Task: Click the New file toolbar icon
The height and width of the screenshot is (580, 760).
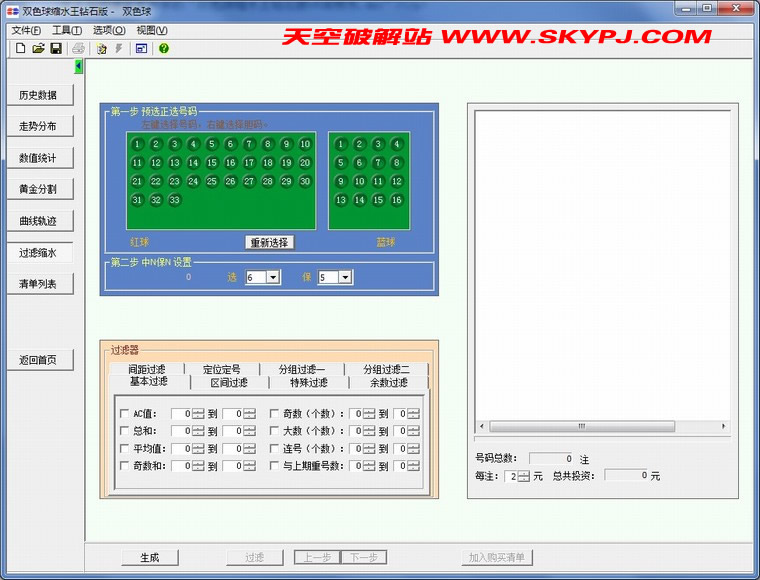Action: 19,48
